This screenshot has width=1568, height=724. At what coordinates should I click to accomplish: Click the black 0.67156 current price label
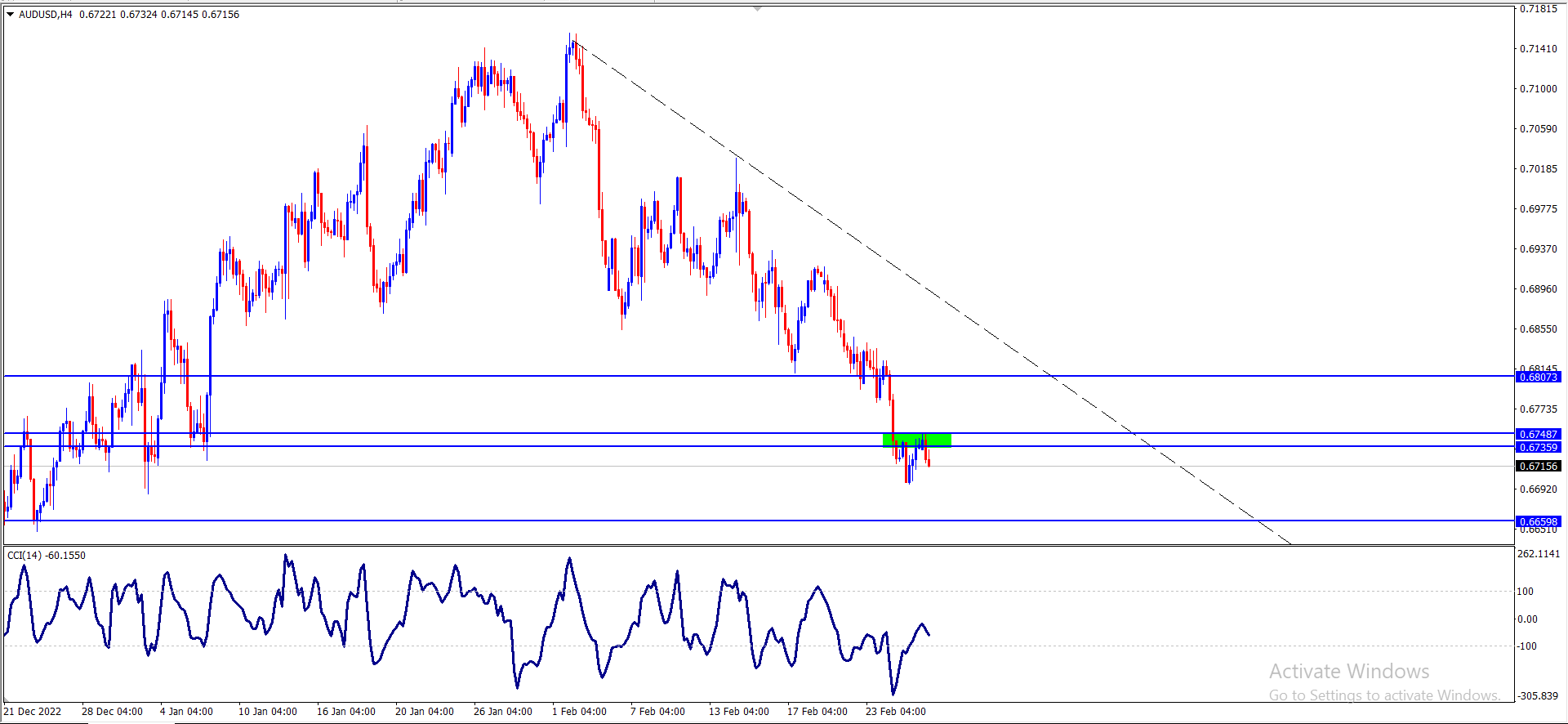click(x=1539, y=466)
